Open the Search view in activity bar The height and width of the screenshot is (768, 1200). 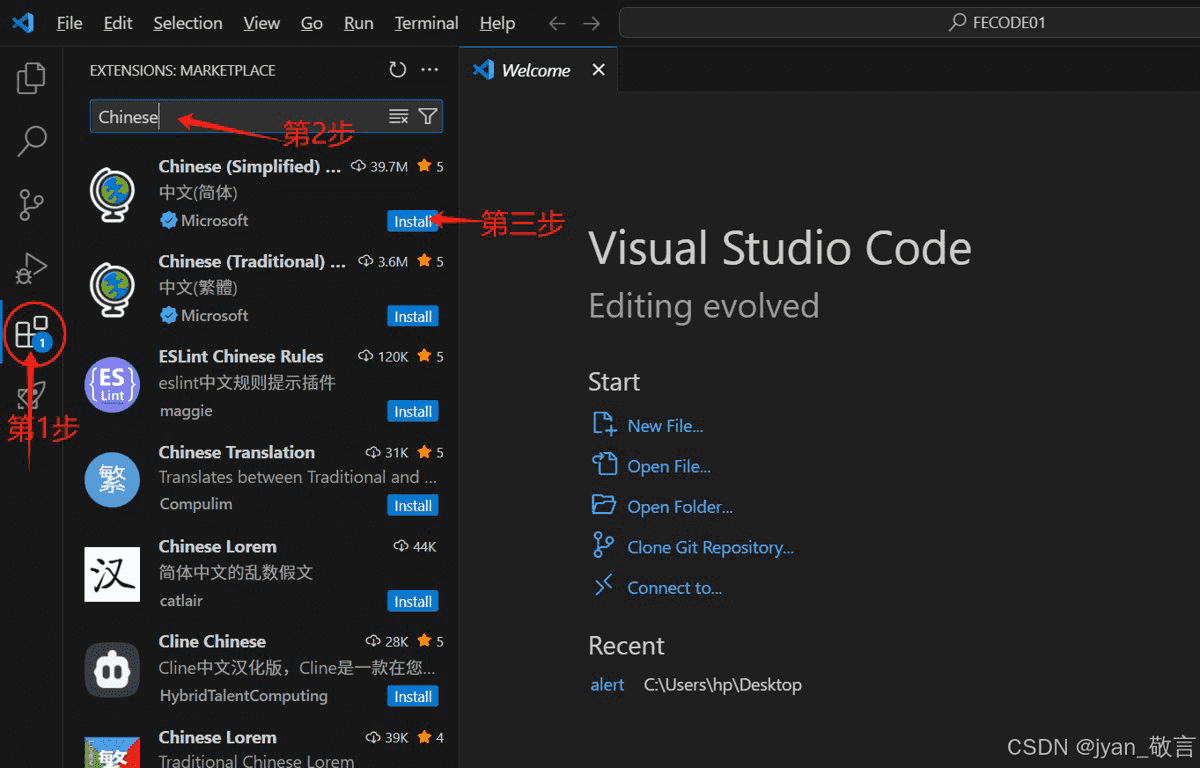coord(31,141)
